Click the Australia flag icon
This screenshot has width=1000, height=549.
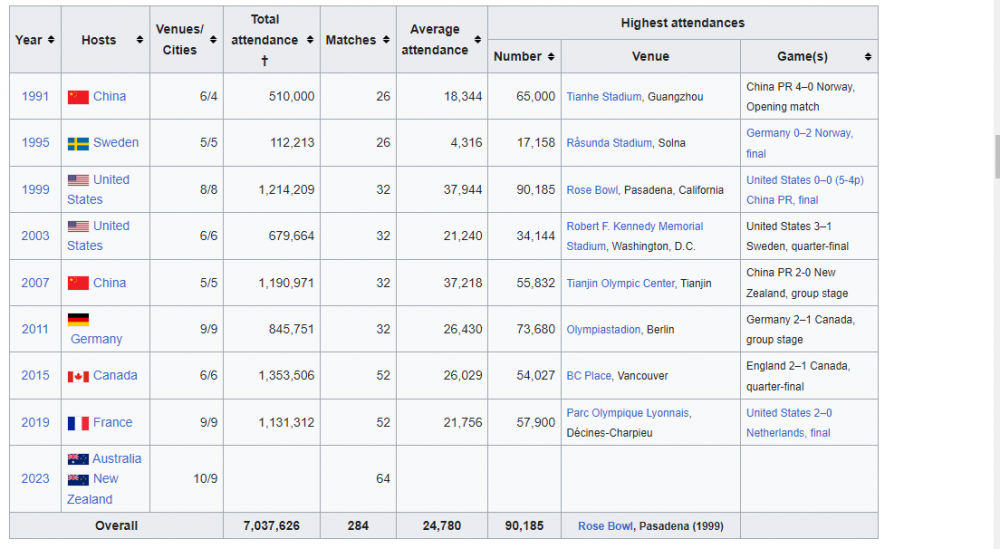click(78, 459)
